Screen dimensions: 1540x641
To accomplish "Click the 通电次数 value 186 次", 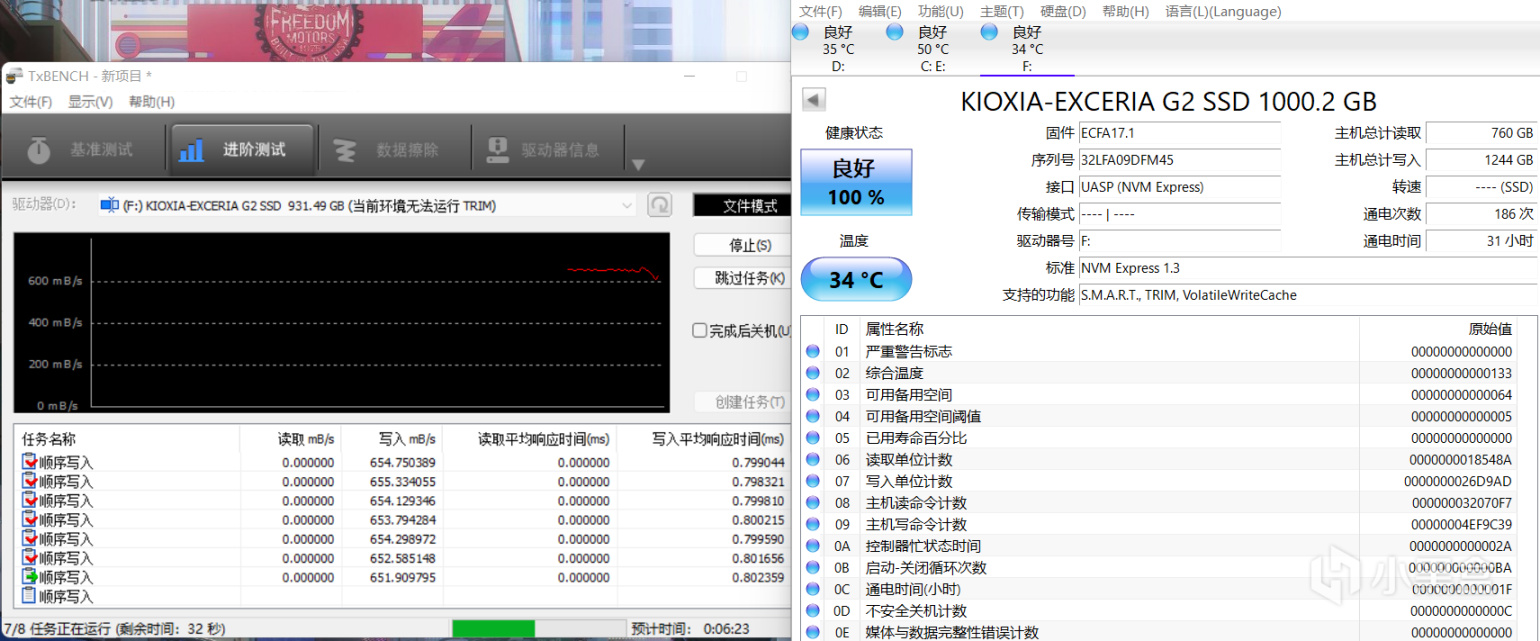I will (1481, 214).
